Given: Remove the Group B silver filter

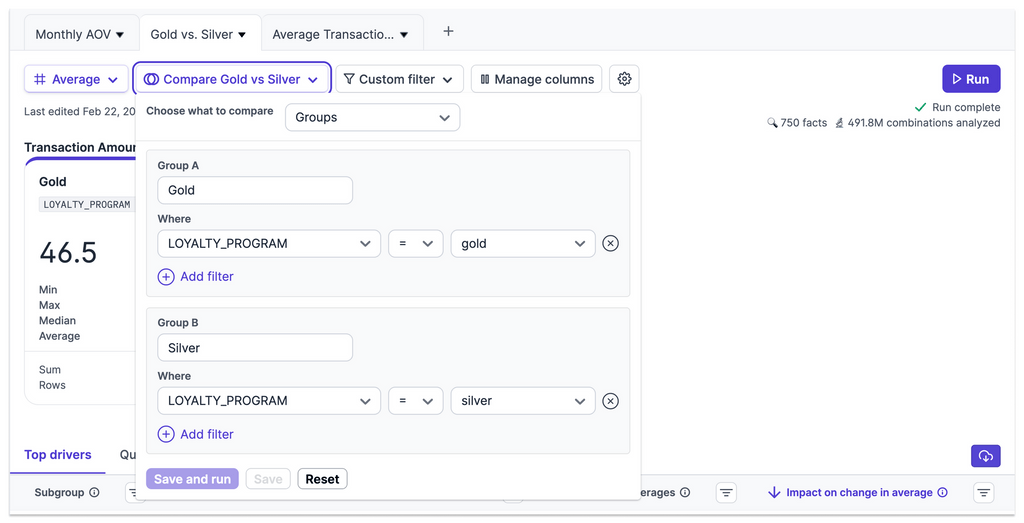Looking at the screenshot, I should (610, 401).
